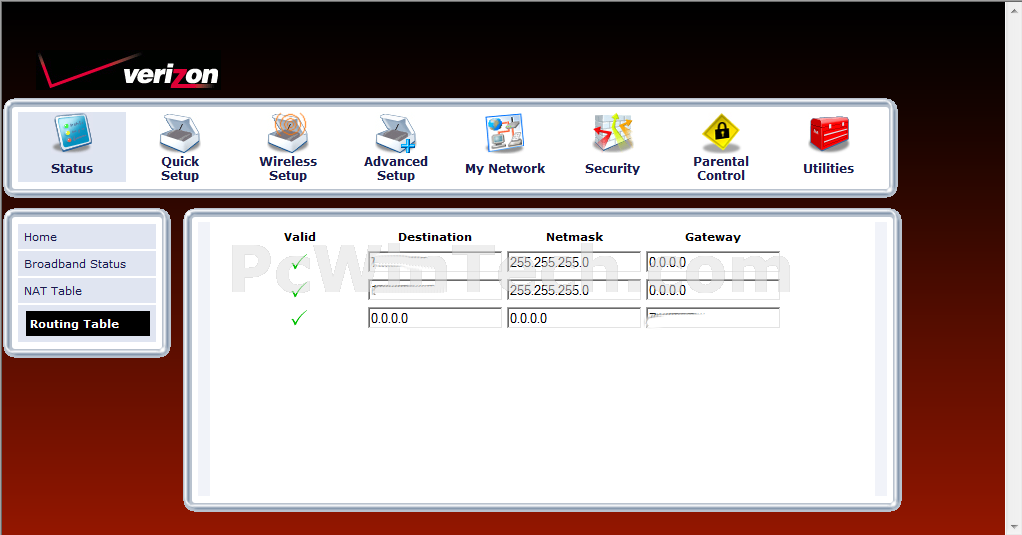This screenshot has width=1022, height=535.
Task: Open the Broadband Status page
Action: pos(87,263)
